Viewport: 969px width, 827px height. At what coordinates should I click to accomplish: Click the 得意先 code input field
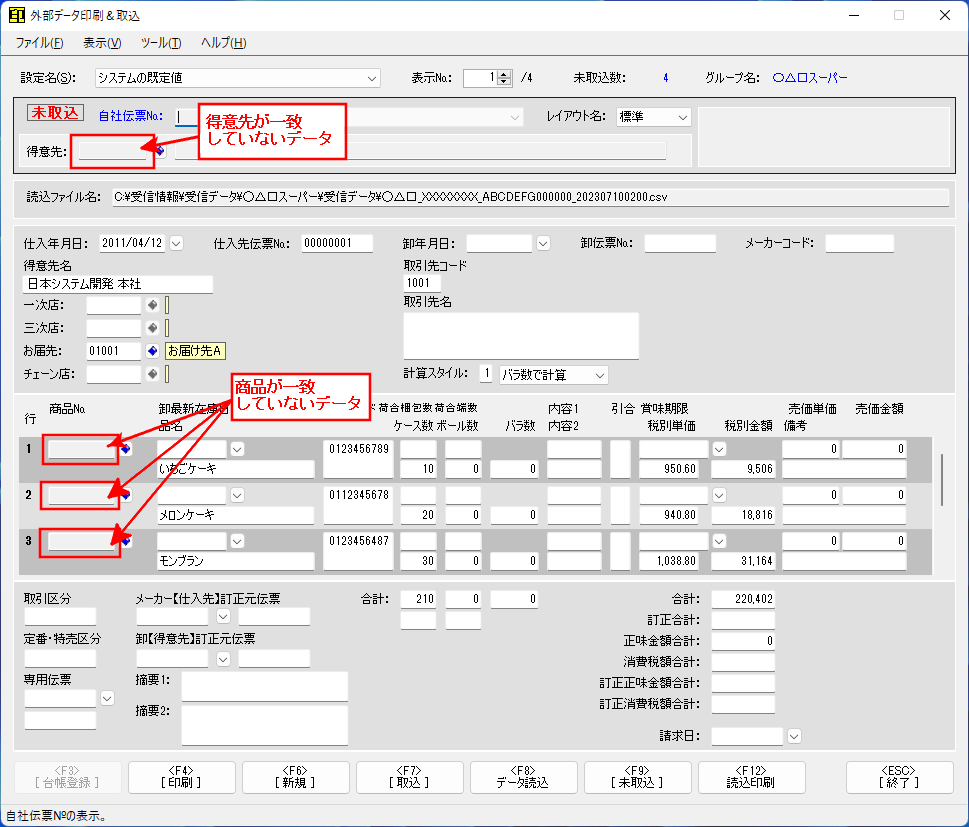pos(112,151)
